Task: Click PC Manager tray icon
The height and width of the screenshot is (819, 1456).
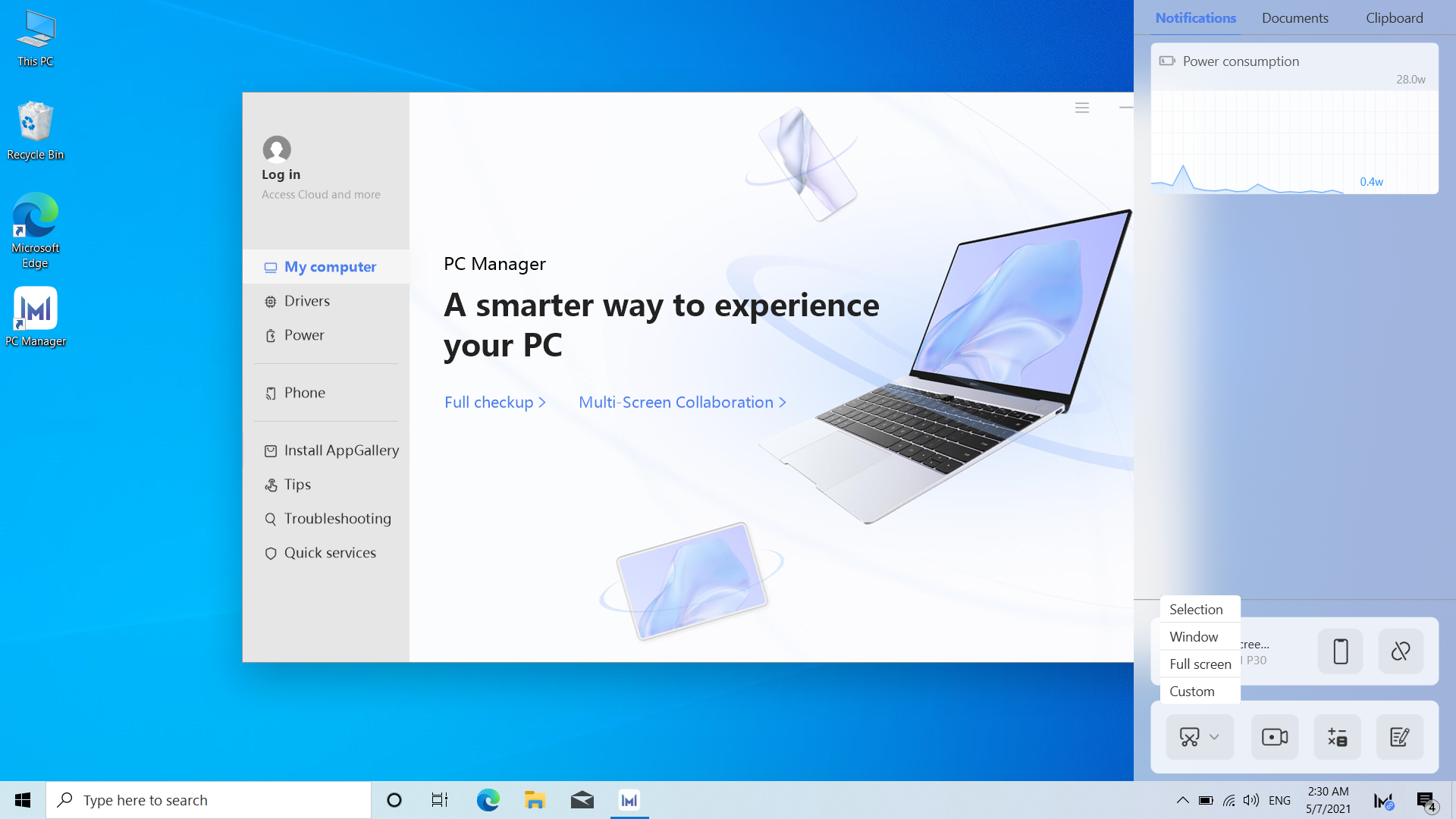Action: [1383, 800]
